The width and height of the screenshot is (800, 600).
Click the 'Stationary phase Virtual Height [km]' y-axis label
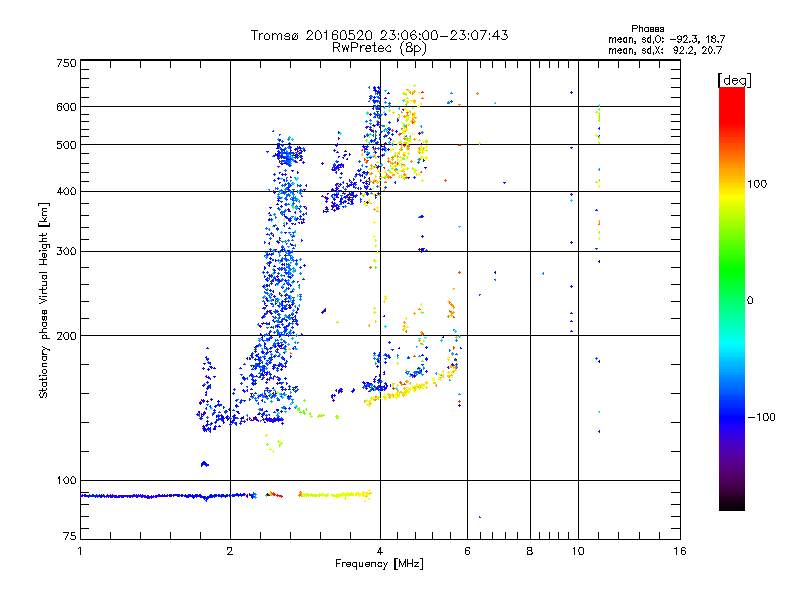click(44, 301)
